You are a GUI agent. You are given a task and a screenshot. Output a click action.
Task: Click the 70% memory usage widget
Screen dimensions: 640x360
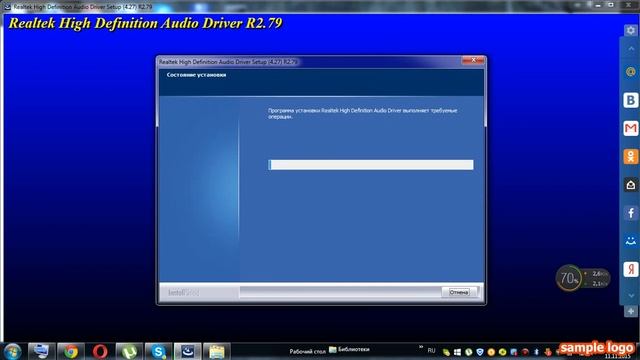[569, 278]
